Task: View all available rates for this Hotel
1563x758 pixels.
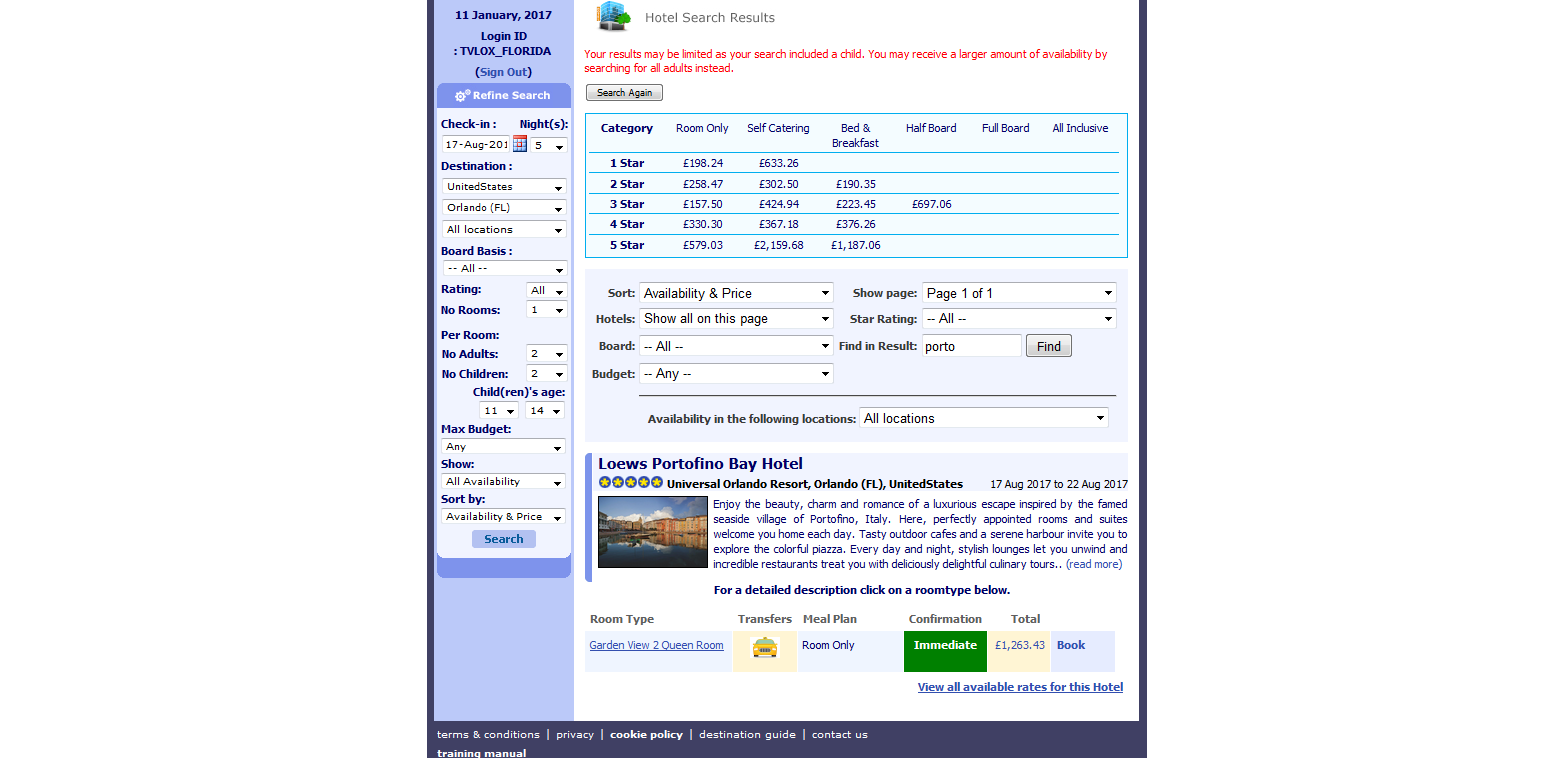Action: coord(1020,687)
